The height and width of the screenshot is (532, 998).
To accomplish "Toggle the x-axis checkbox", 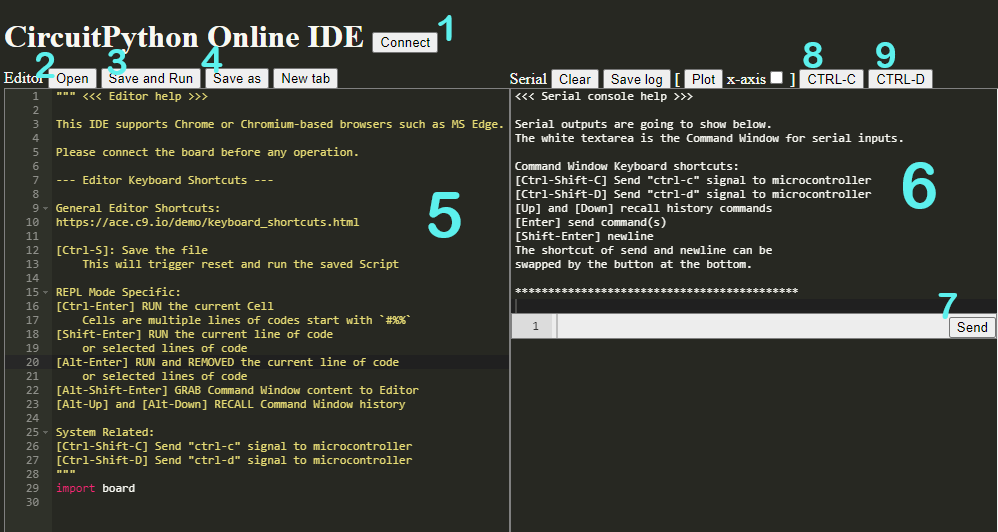I will tap(777, 78).
